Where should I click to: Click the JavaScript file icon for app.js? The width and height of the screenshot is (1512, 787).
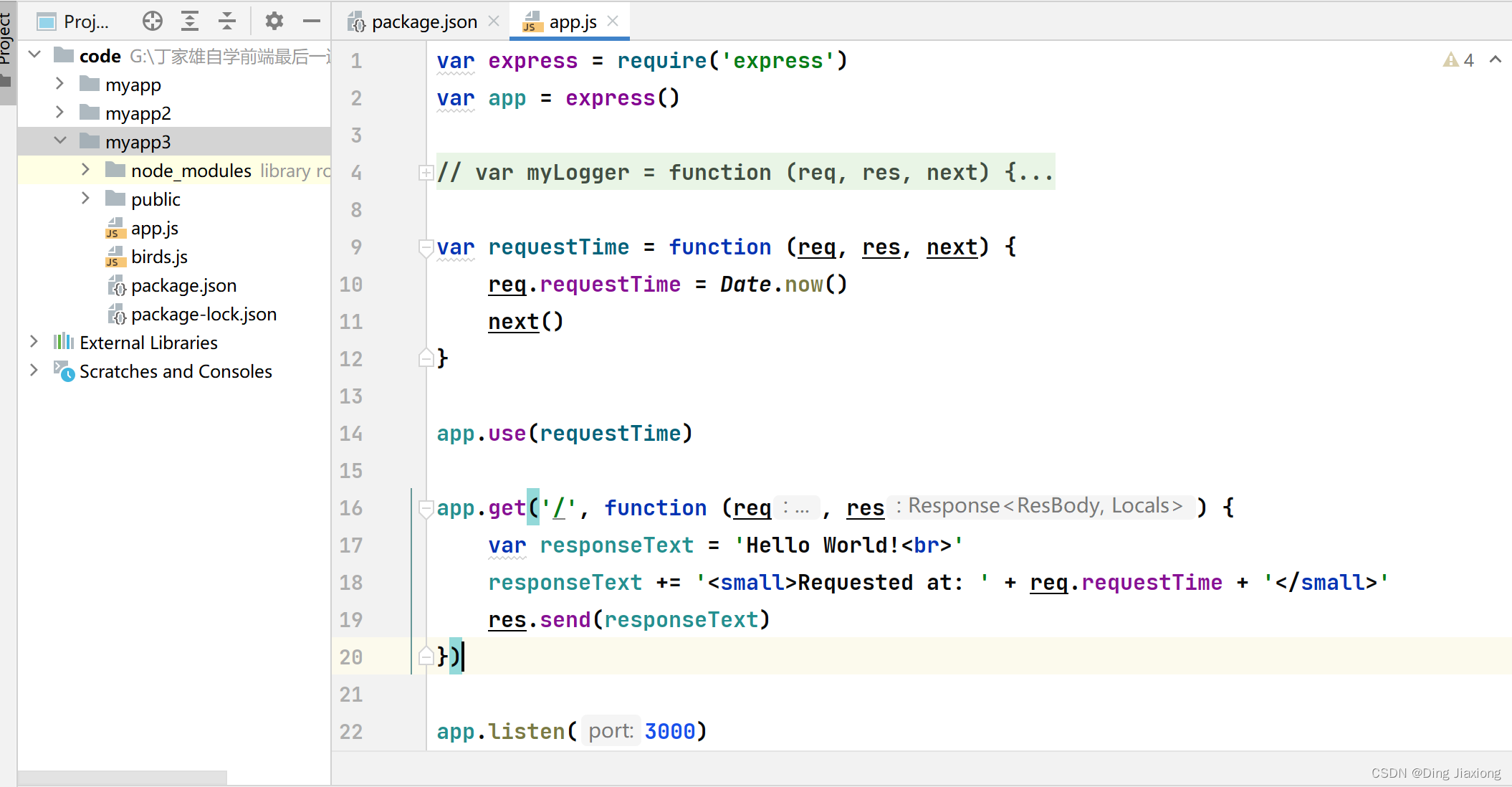pos(113,227)
